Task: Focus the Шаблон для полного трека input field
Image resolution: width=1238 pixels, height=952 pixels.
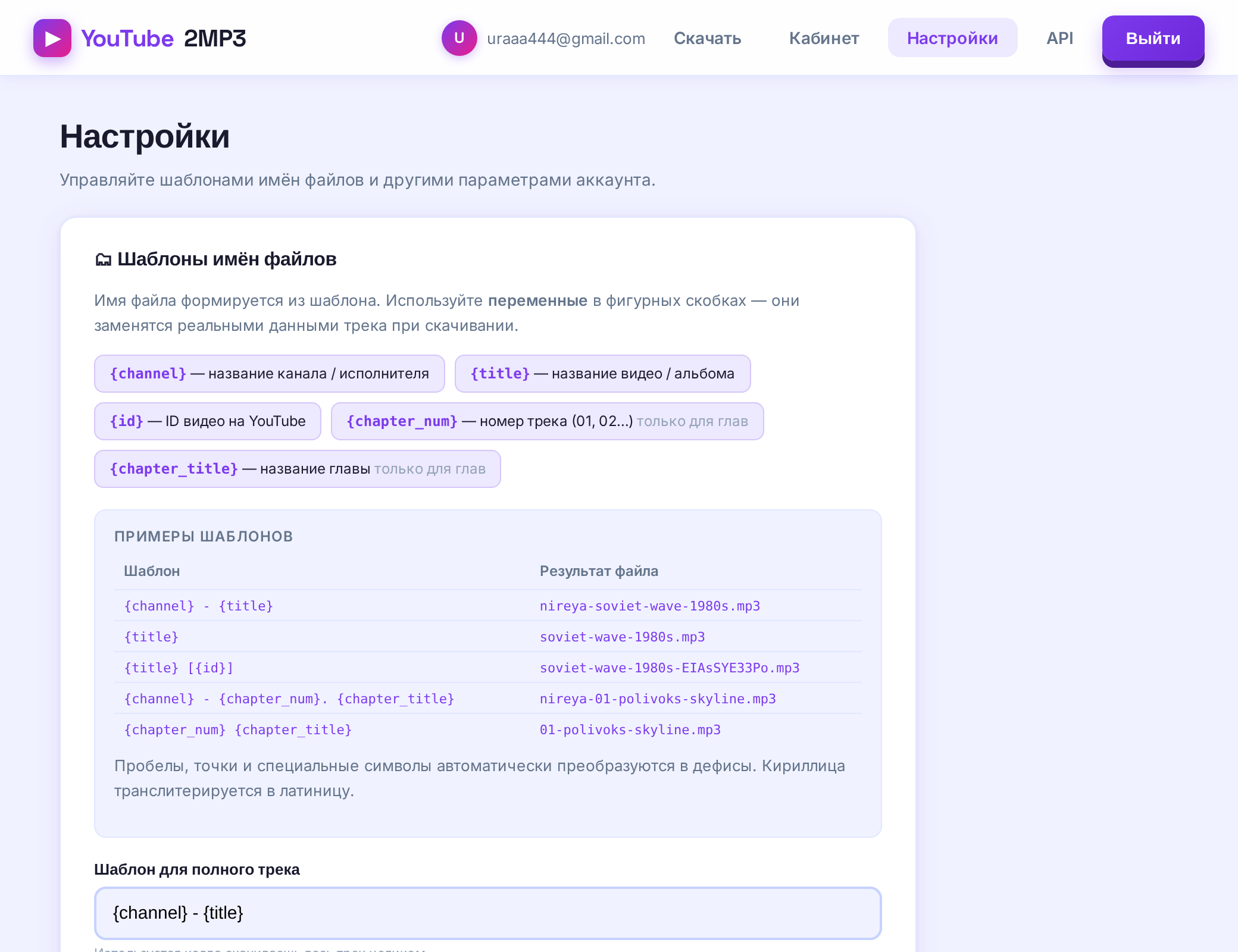Action: [x=487, y=913]
